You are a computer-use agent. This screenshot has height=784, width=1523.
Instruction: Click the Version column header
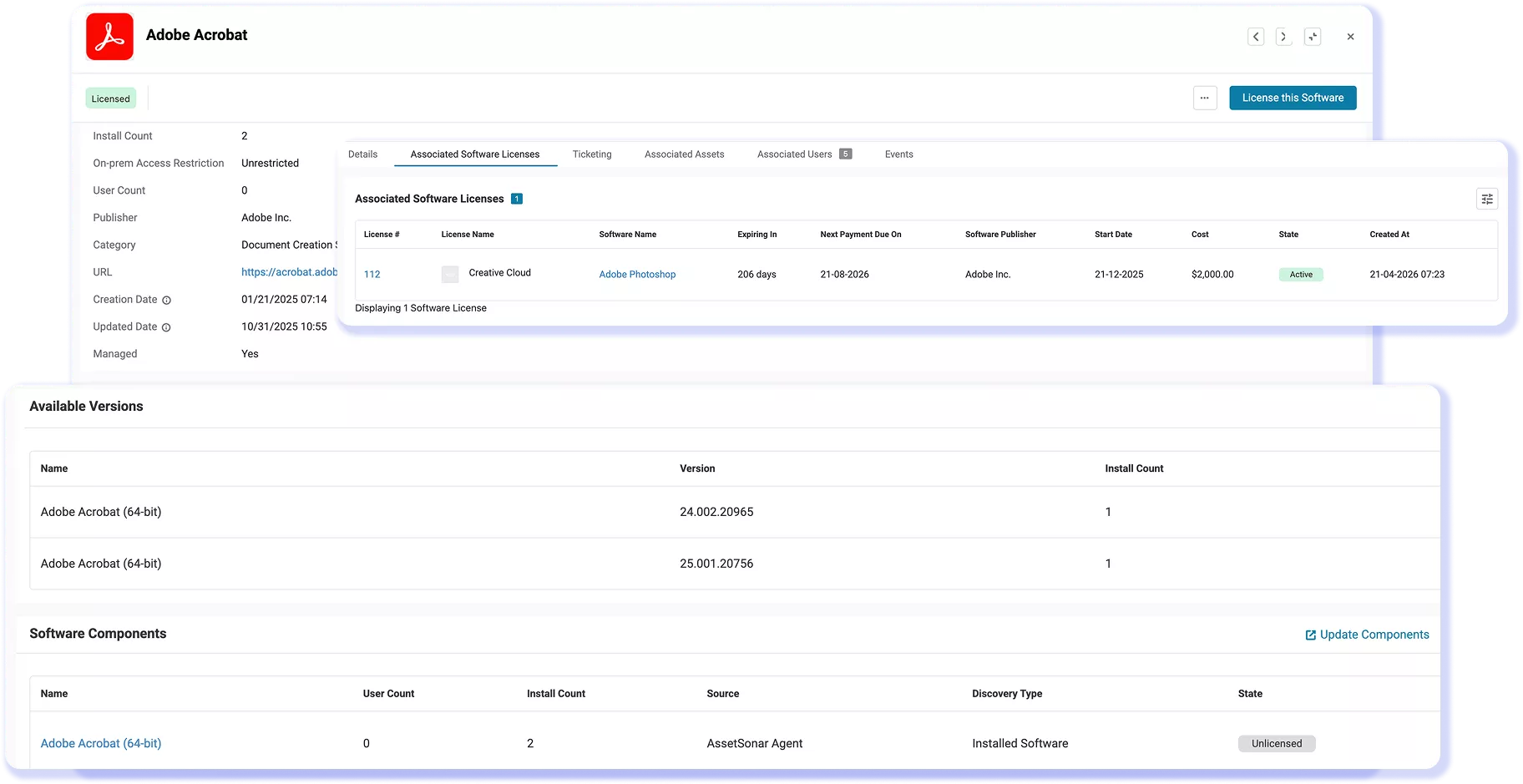[x=697, y=468]
